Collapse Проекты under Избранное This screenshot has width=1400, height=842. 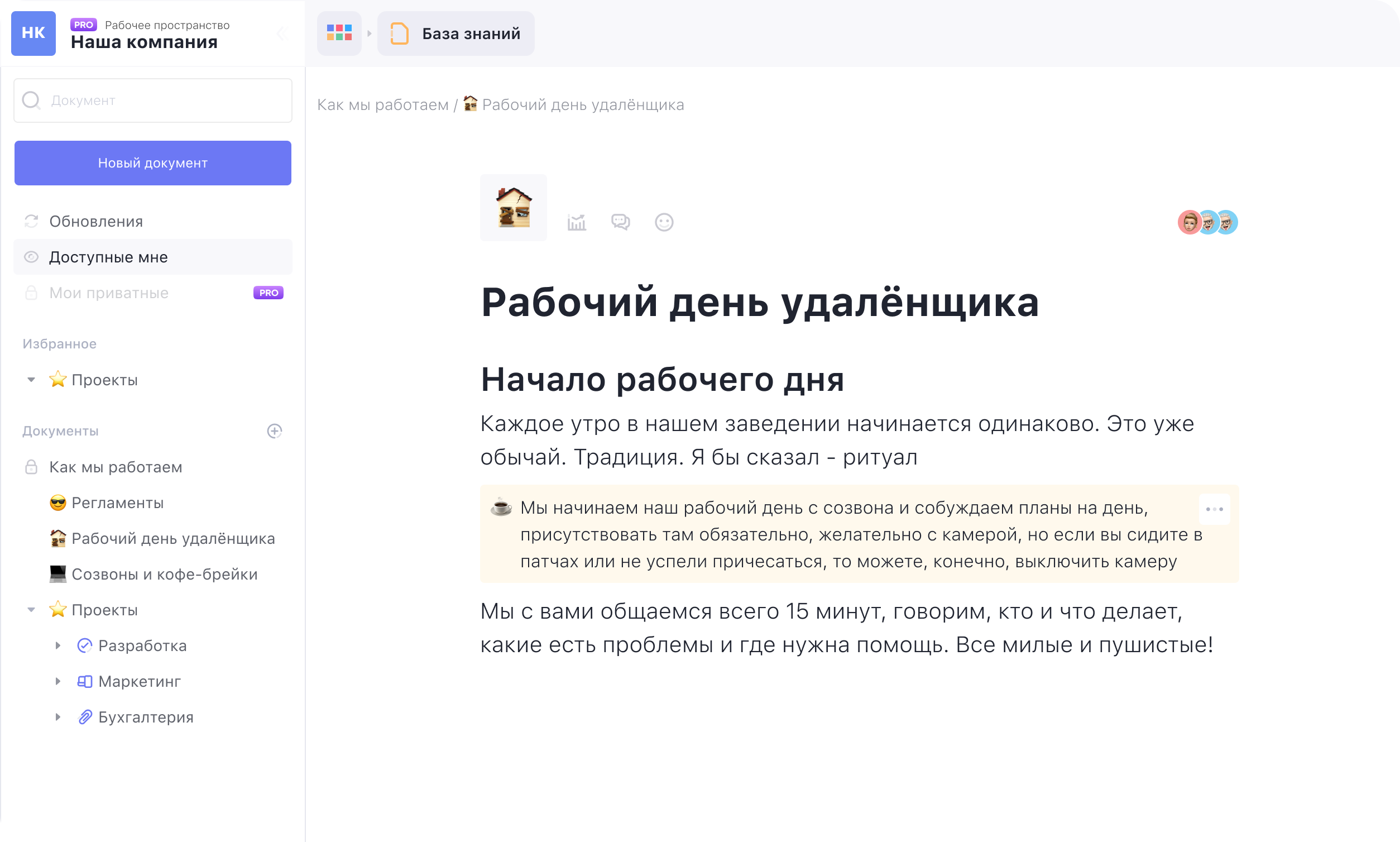pyautogui.click(x=32, y=380)
